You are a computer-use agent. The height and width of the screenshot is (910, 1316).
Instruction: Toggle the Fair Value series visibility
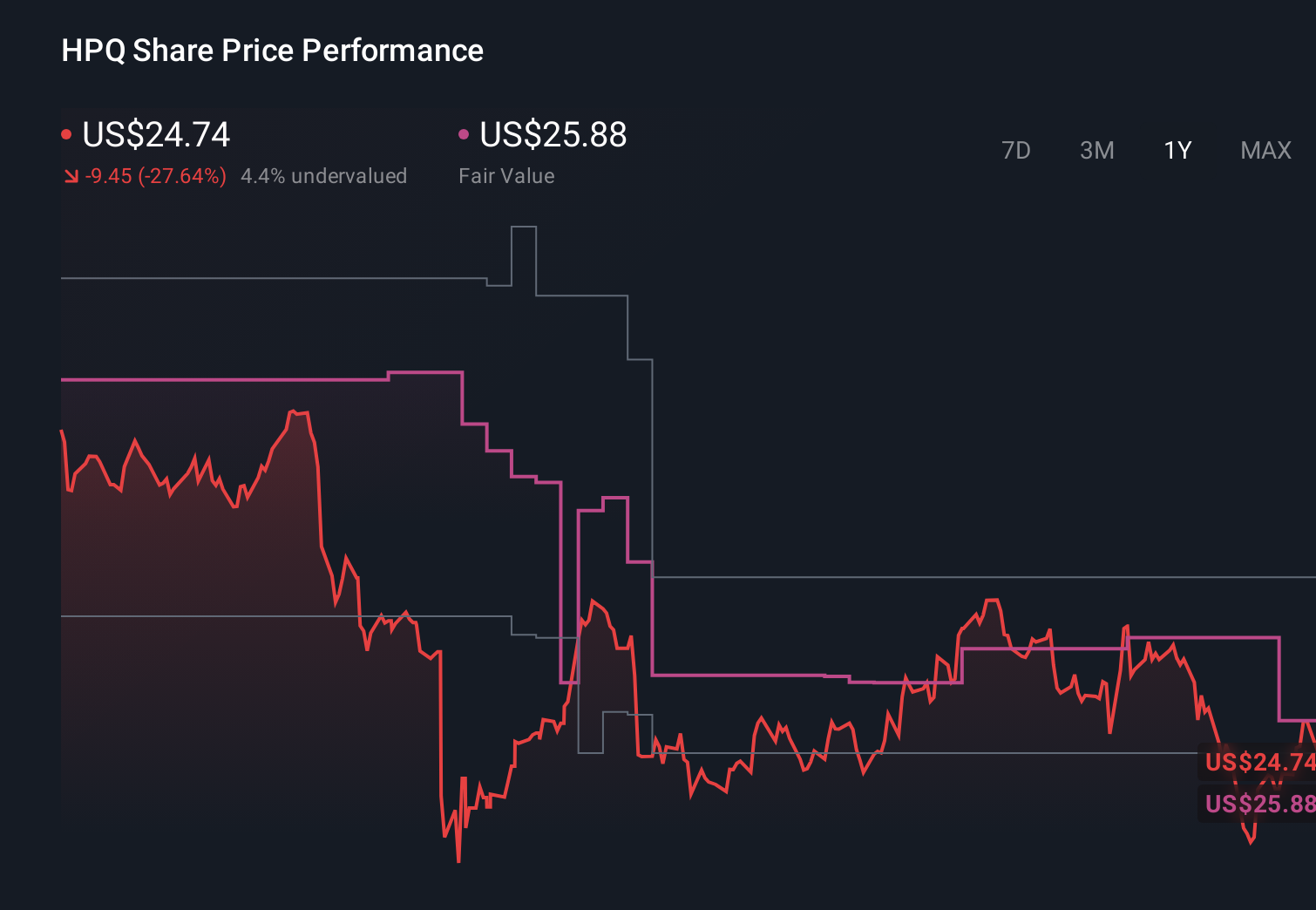464,133
